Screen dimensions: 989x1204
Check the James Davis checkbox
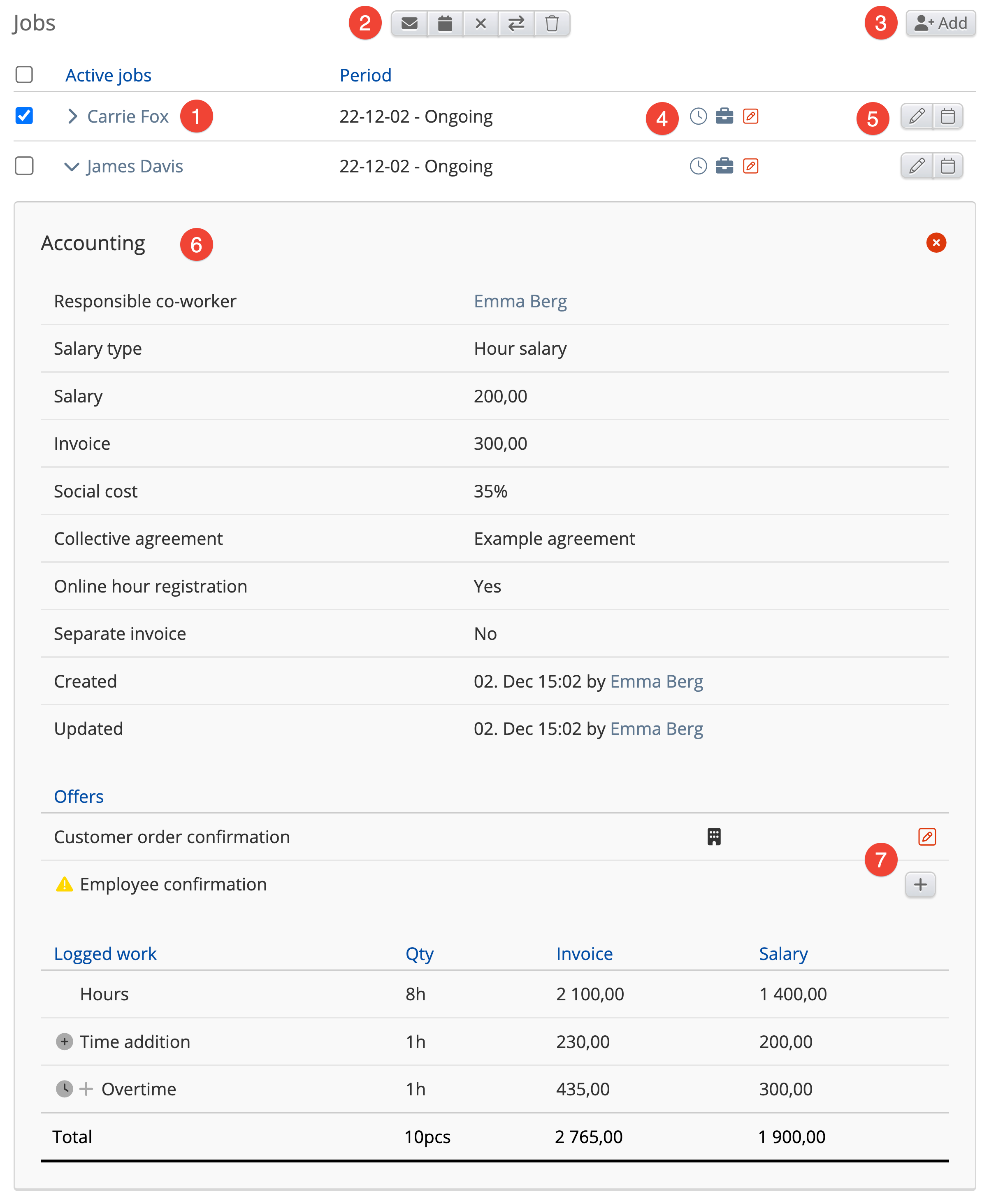tap(24, 166)
